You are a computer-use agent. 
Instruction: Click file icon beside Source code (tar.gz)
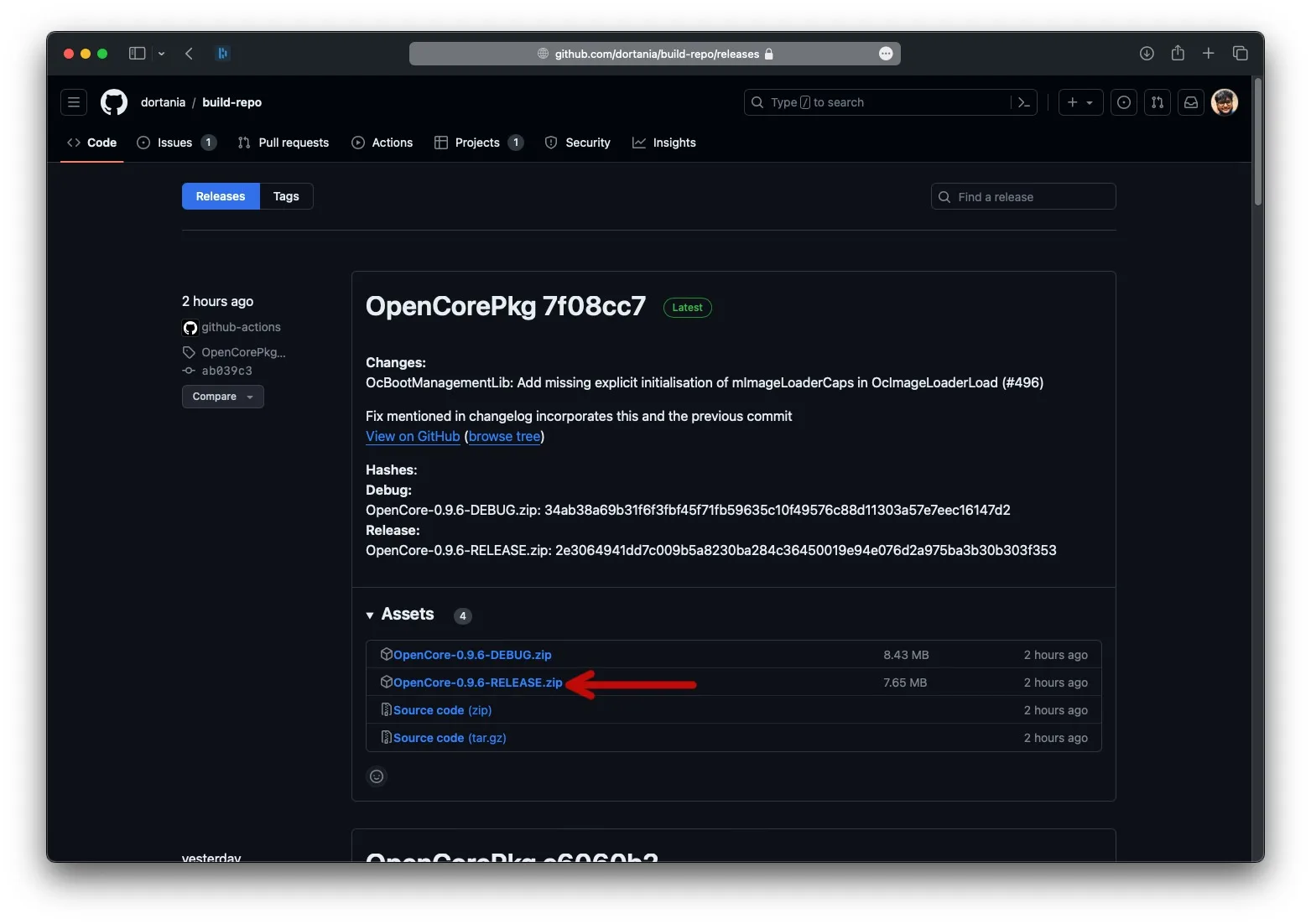(387, 737)
